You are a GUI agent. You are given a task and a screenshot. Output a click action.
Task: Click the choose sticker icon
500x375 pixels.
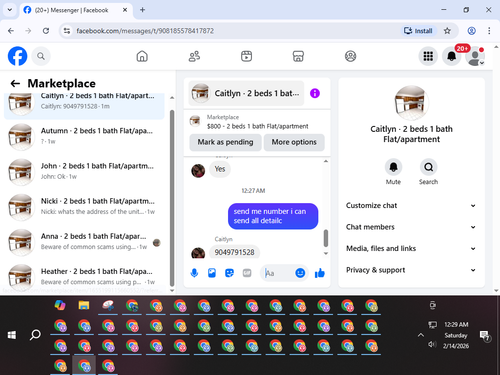tap(229, 273)
